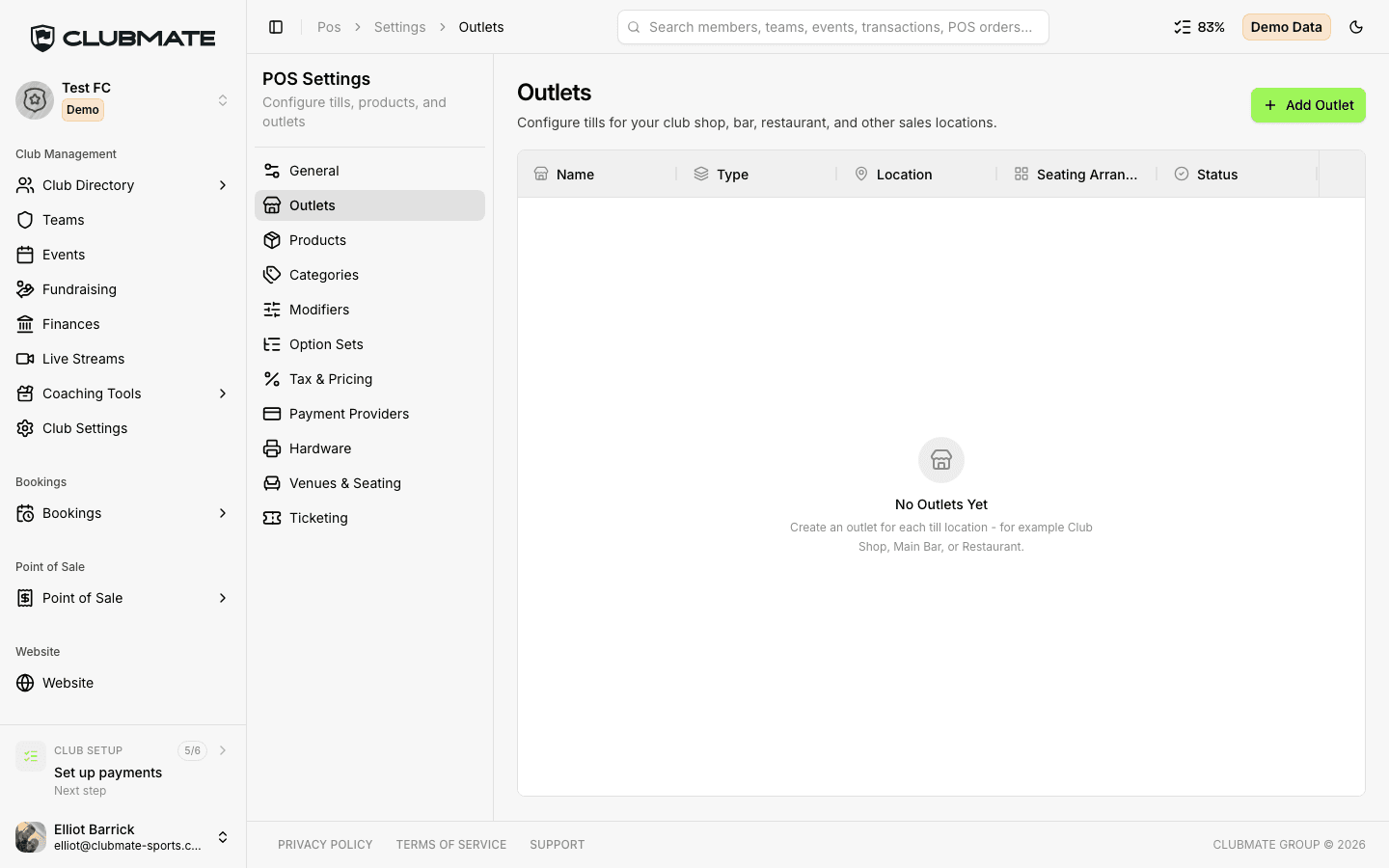Expand the Bookings chevron
Screen dimensions: 1389x868
coord(223,513)
